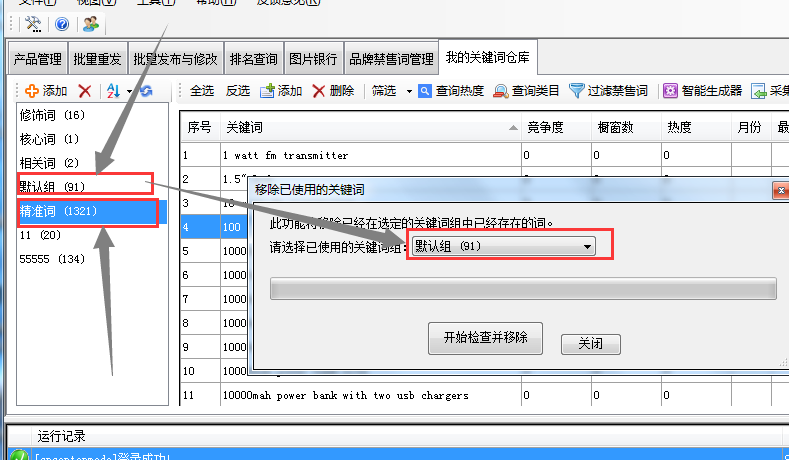The height and width of the screenshot is (460, 789).
Task: Click 关闭 button in the dialog
Action: click(590, 343)
